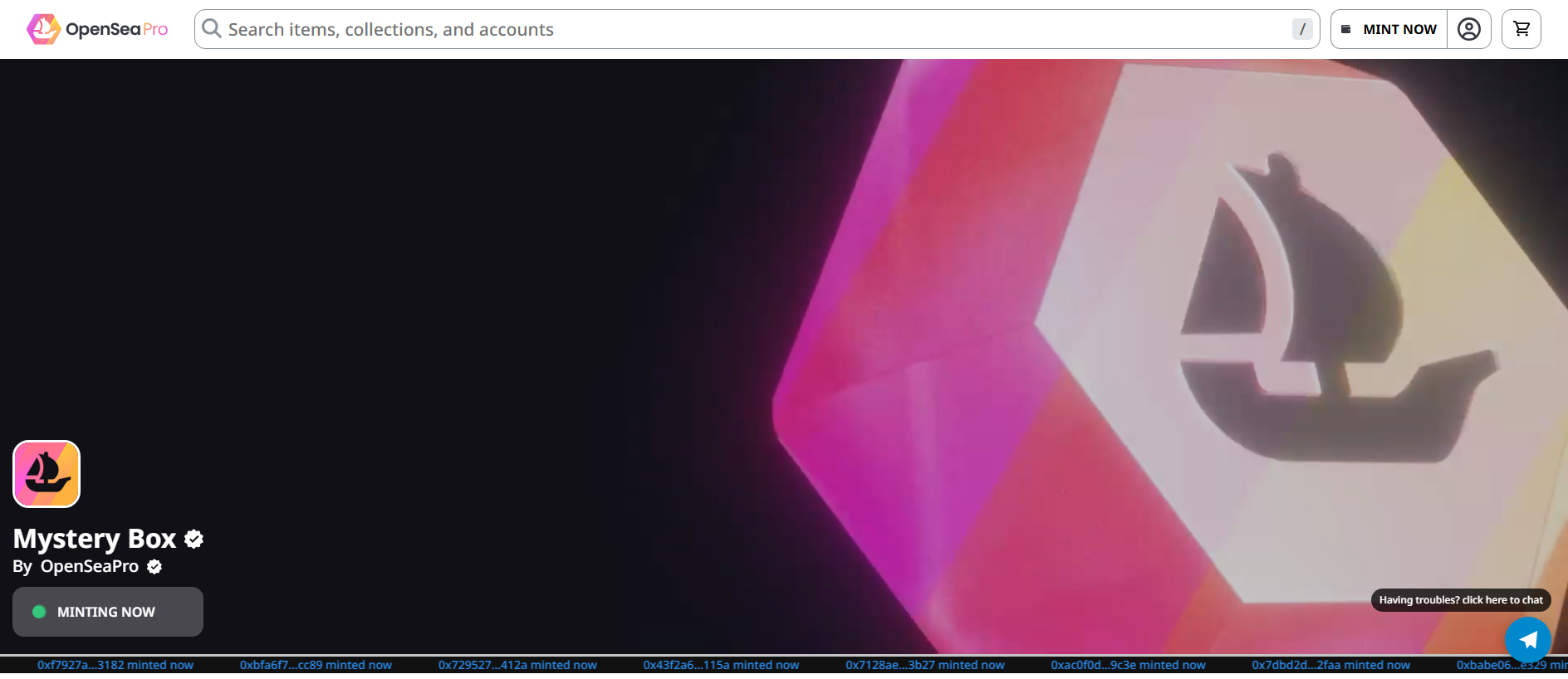The width and height of the screenshot is (1568, 679).
Task: Click the '0x43f2a6...115a minted now' ticker entry
Action: tap(721, 665)
